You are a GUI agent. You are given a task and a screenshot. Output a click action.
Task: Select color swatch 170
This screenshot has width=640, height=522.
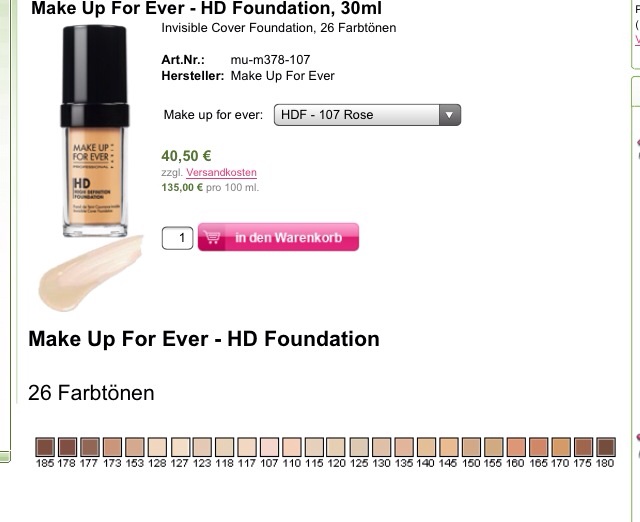click(x=561, y=447)
